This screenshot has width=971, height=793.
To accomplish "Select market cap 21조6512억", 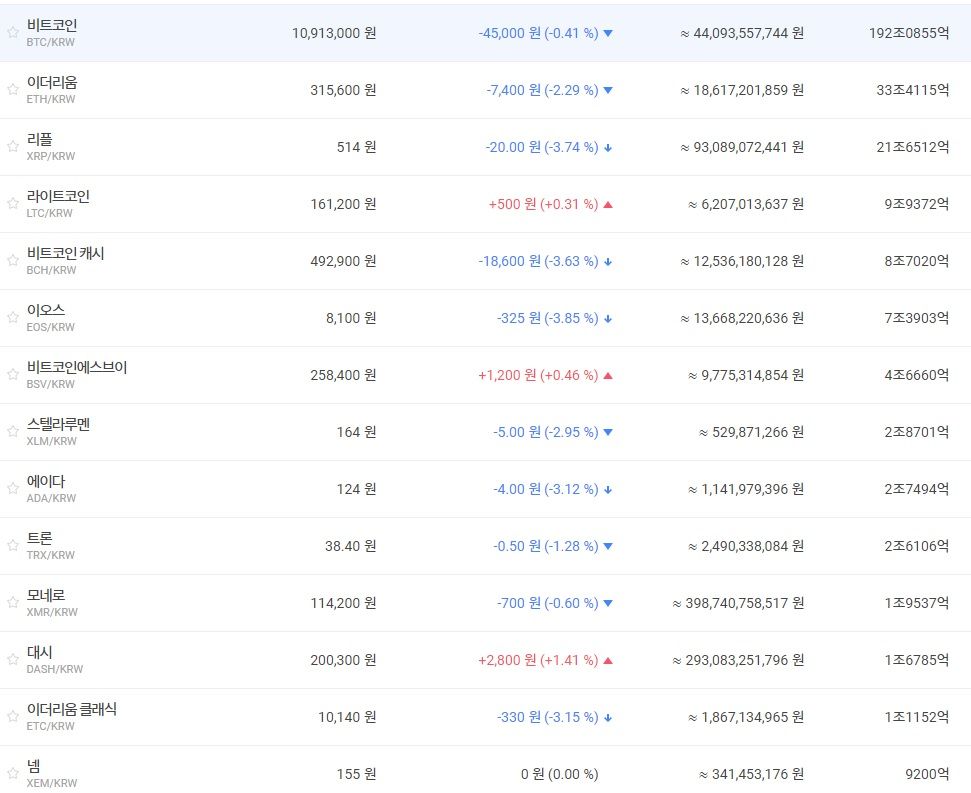I will (x=912, y=147).
